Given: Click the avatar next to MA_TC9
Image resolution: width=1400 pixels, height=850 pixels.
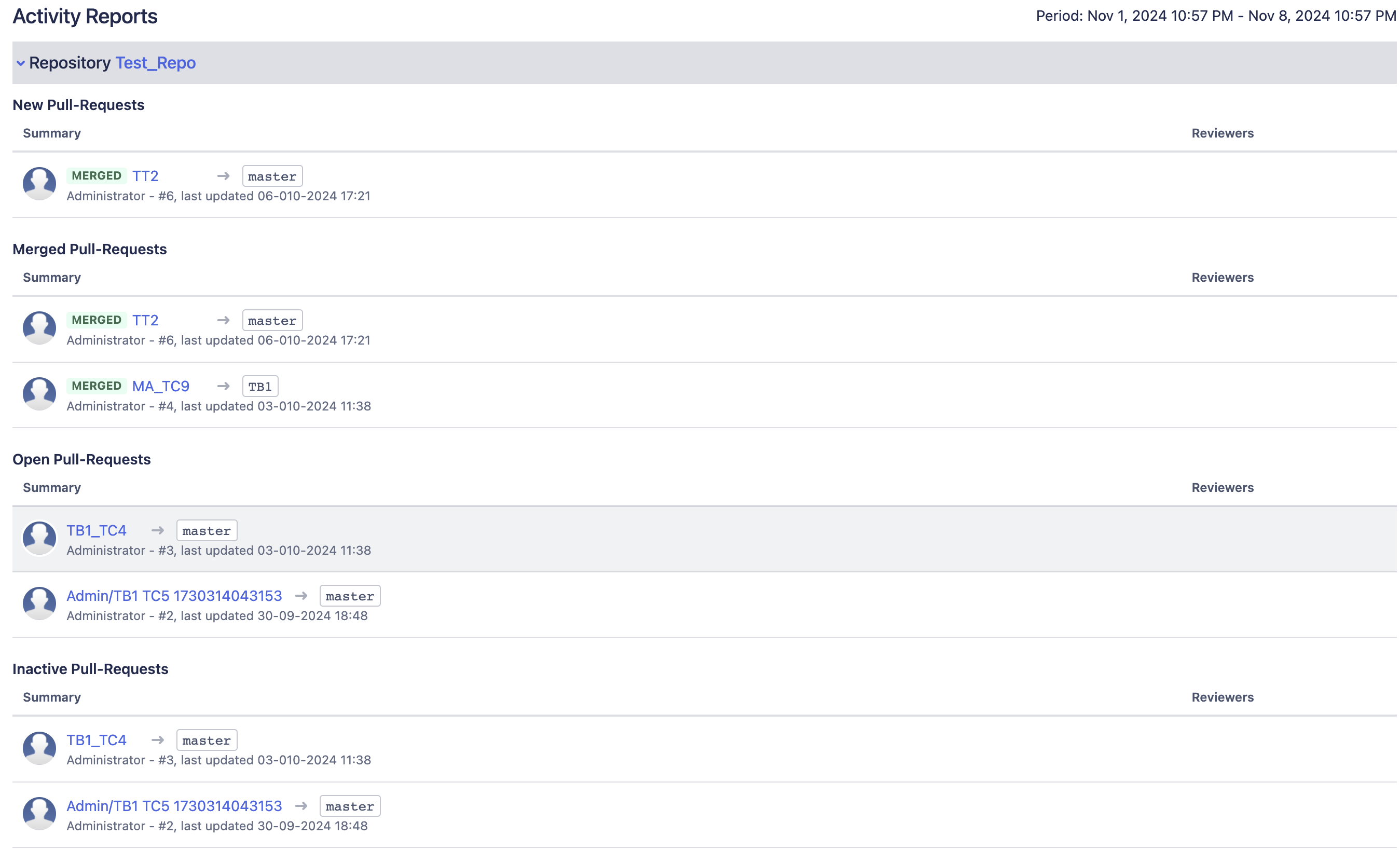Looking at the screenshot, I should click(39, 394).
